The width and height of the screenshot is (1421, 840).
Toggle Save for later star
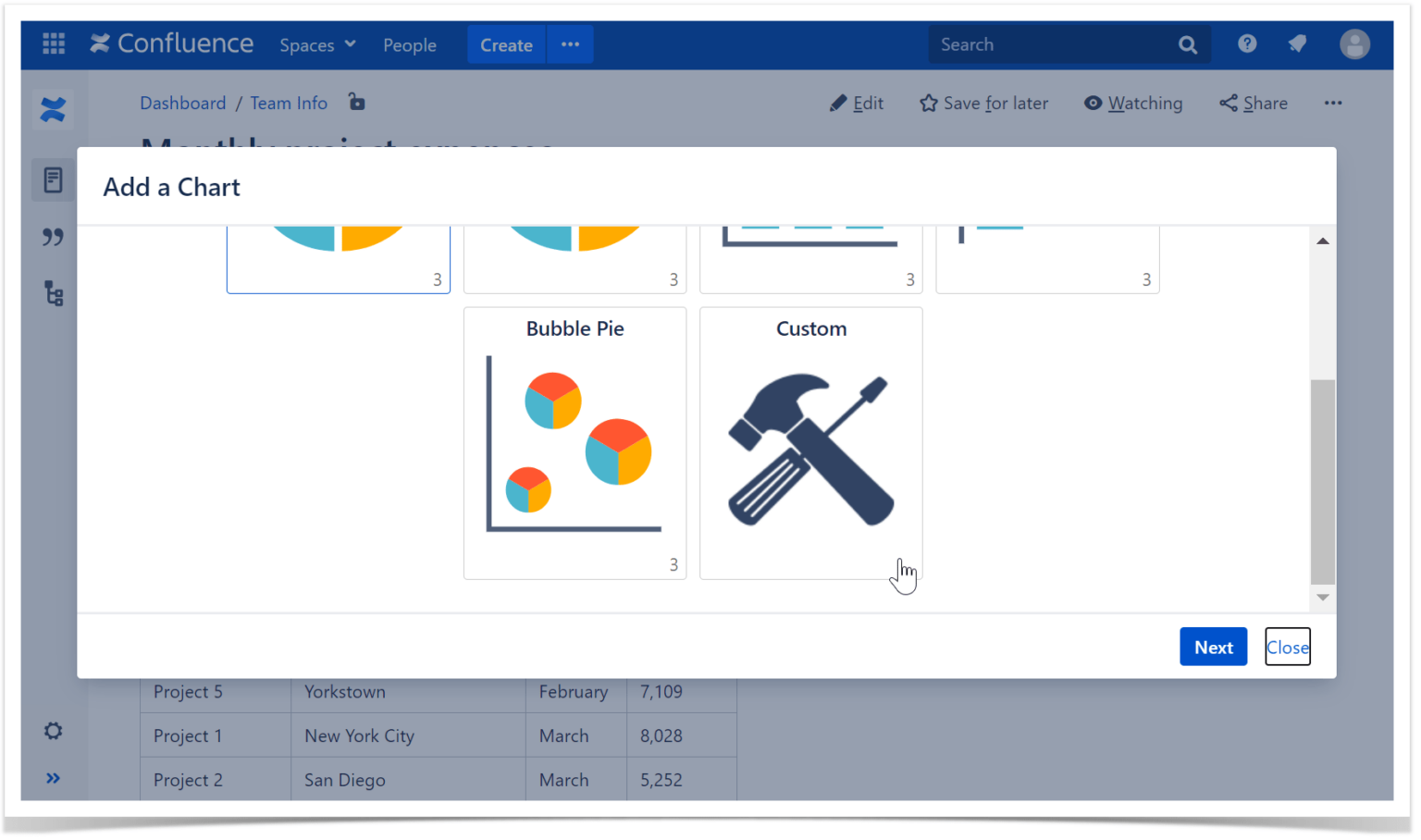983,103
